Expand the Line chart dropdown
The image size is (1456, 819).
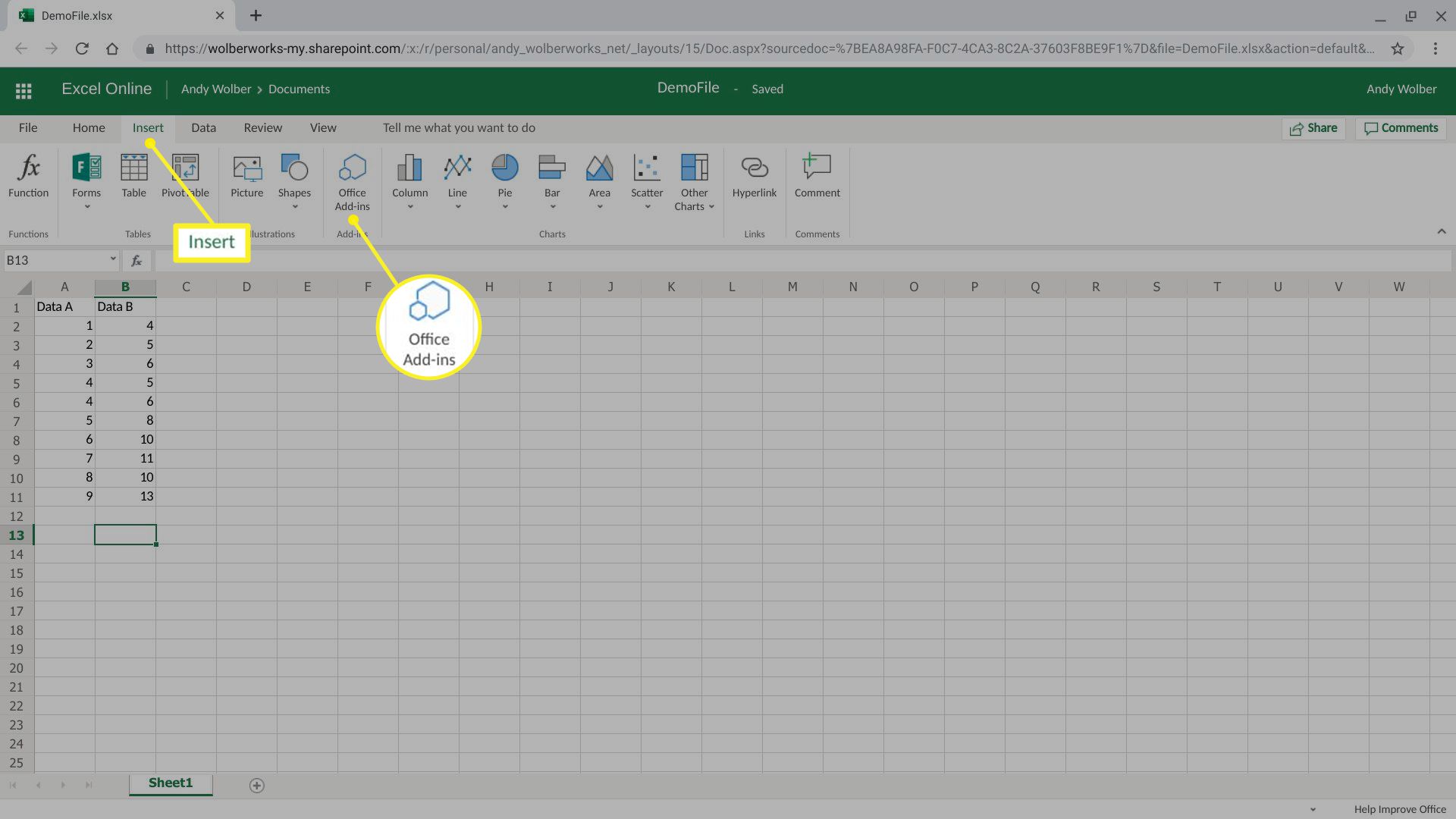pos(457,207)
